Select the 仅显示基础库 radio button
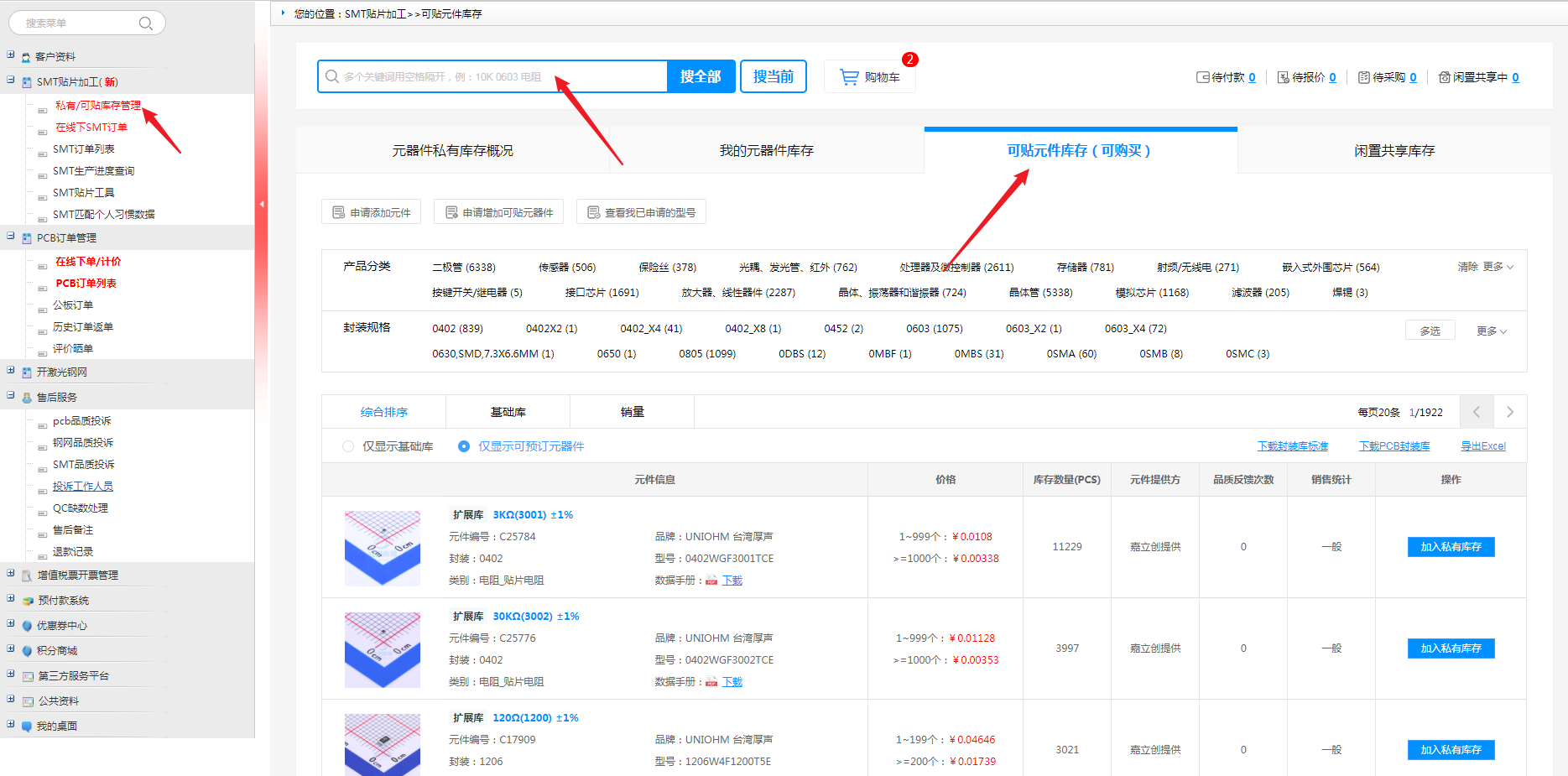This screenshot has width=1568, height=776. (348, 446)
